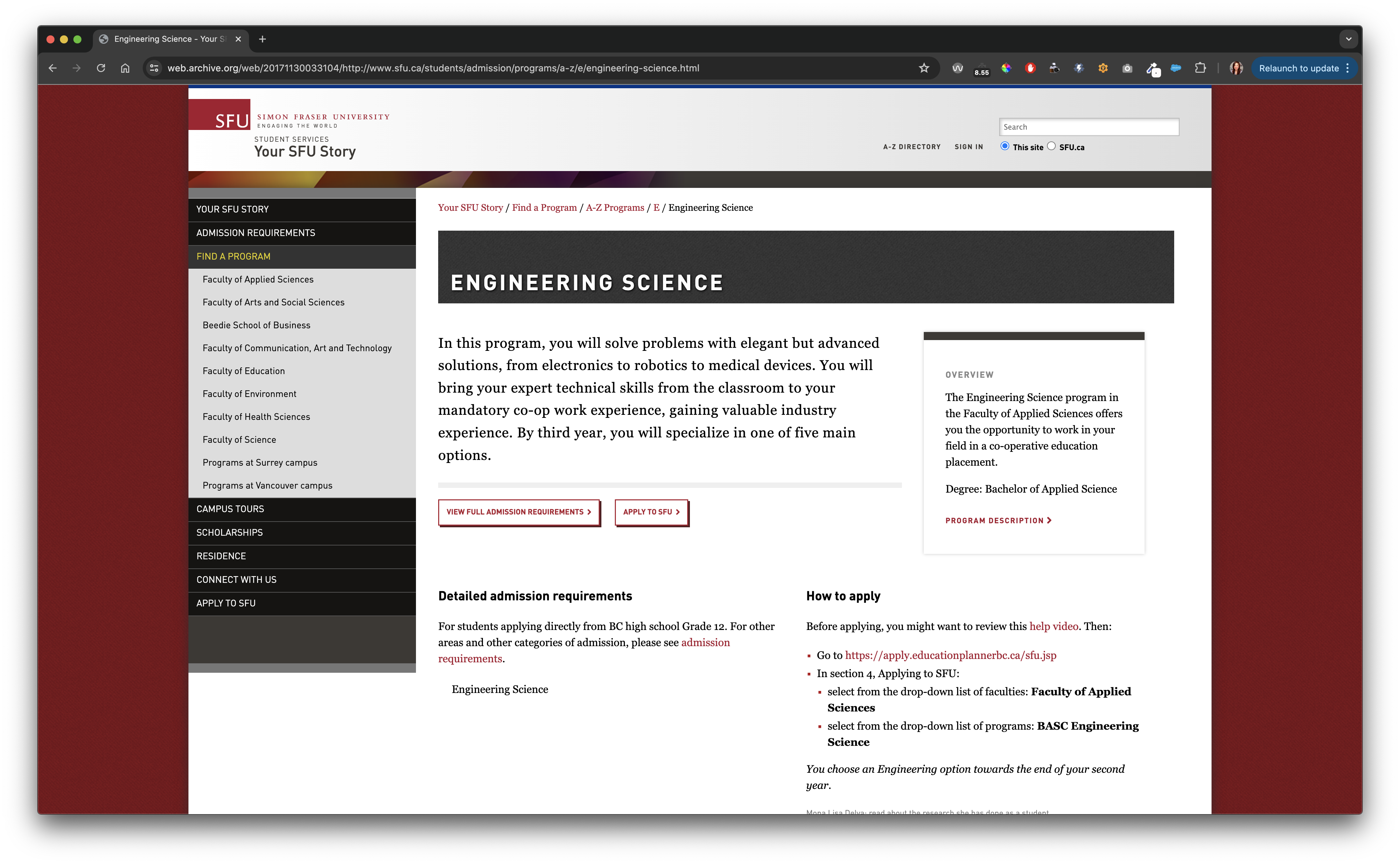Open the eyedropper color picker extension
This screenshot has height=864, width=1400.
[1152, 69]
